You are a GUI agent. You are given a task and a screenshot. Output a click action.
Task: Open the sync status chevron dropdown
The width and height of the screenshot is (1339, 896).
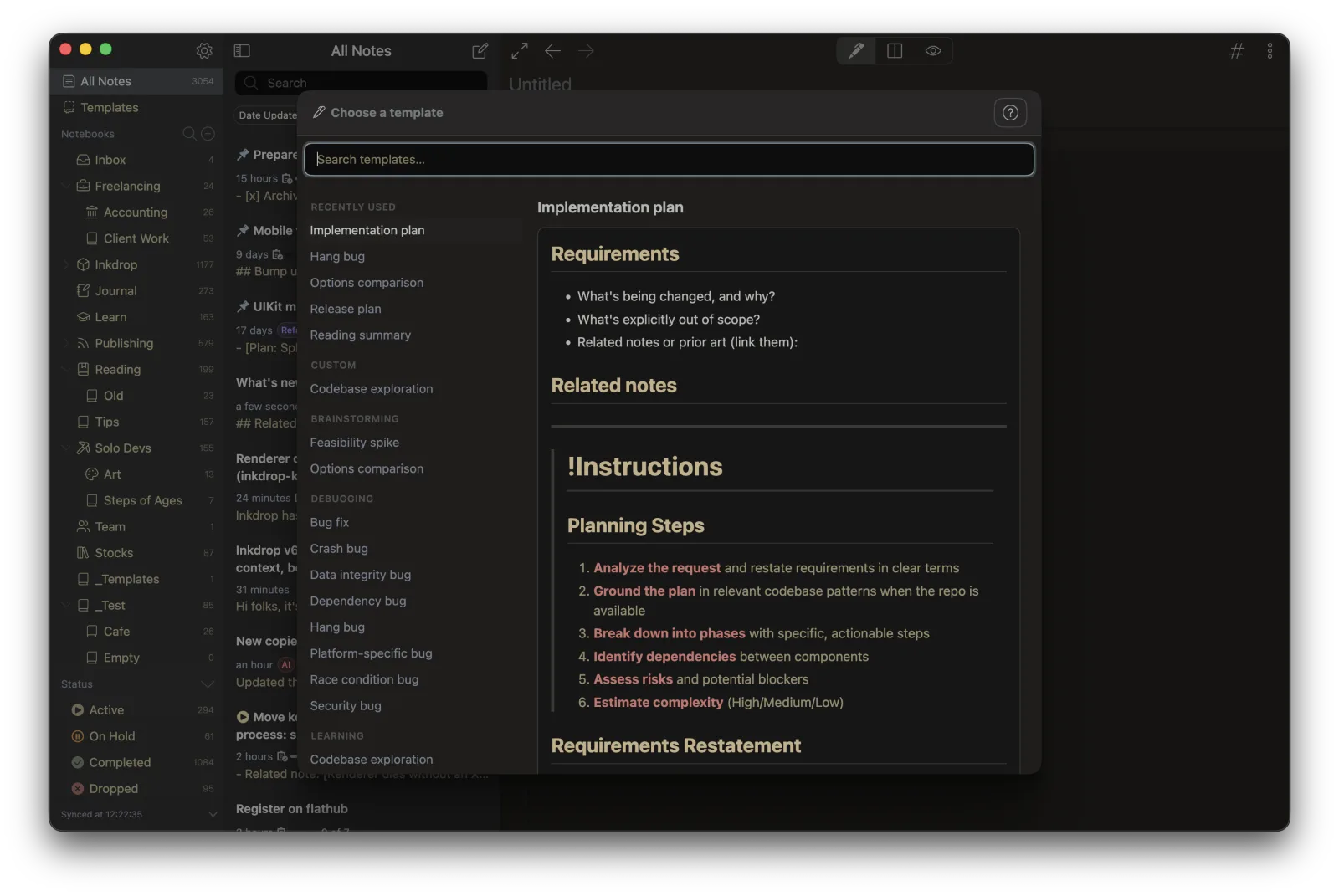213,814
